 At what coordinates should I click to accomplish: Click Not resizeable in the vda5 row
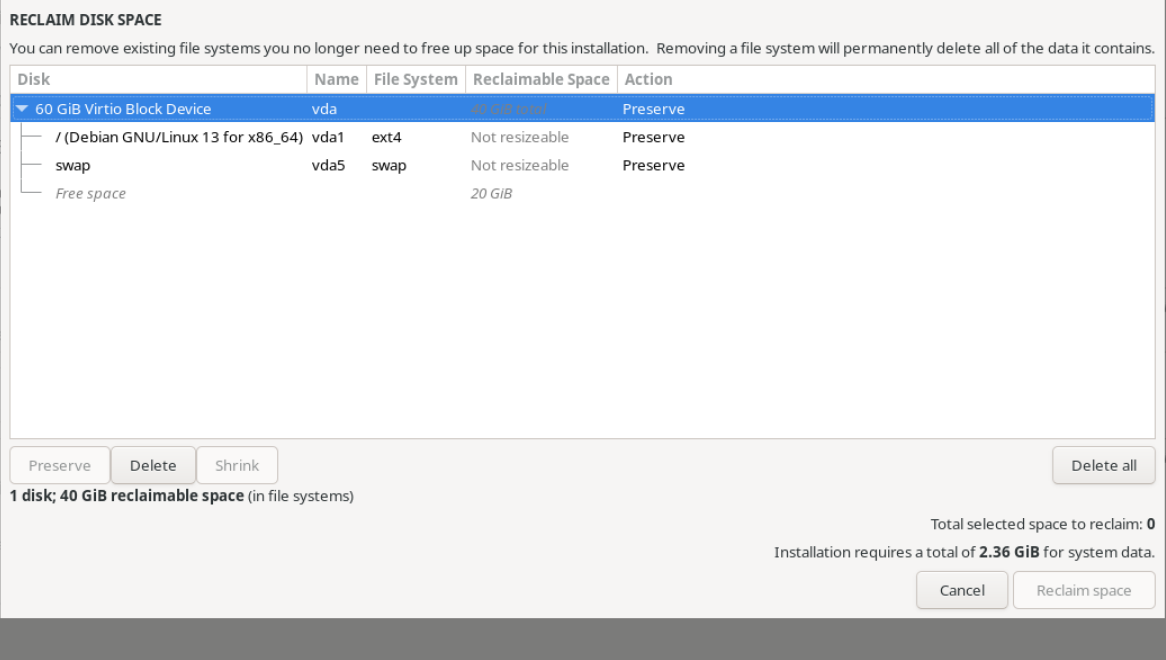(520, 165)
